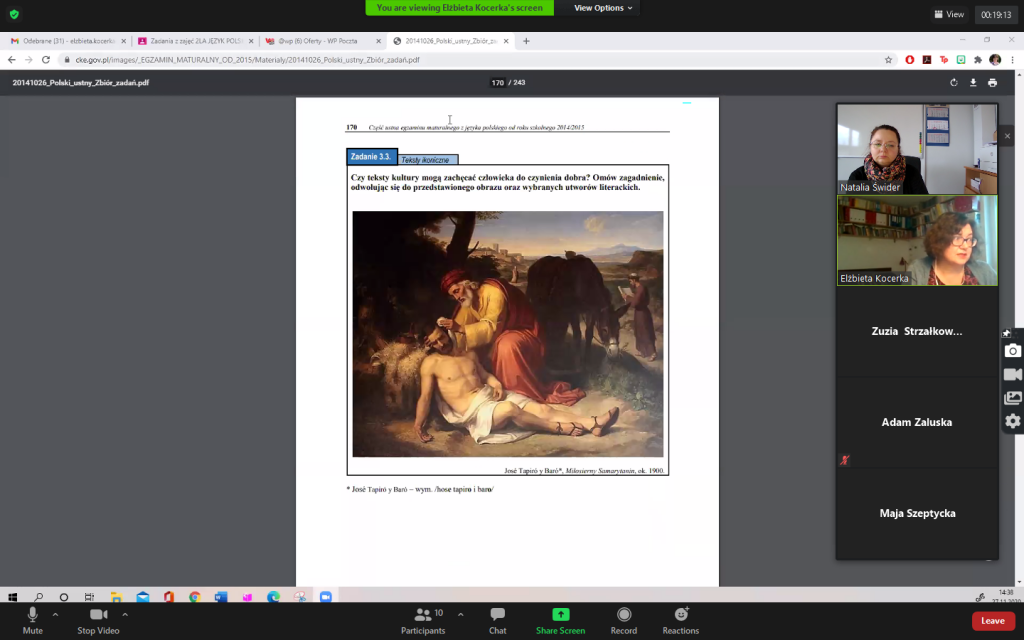
Task: Open the camera snapshot tool in side panel
Action: coord(1012,351)
